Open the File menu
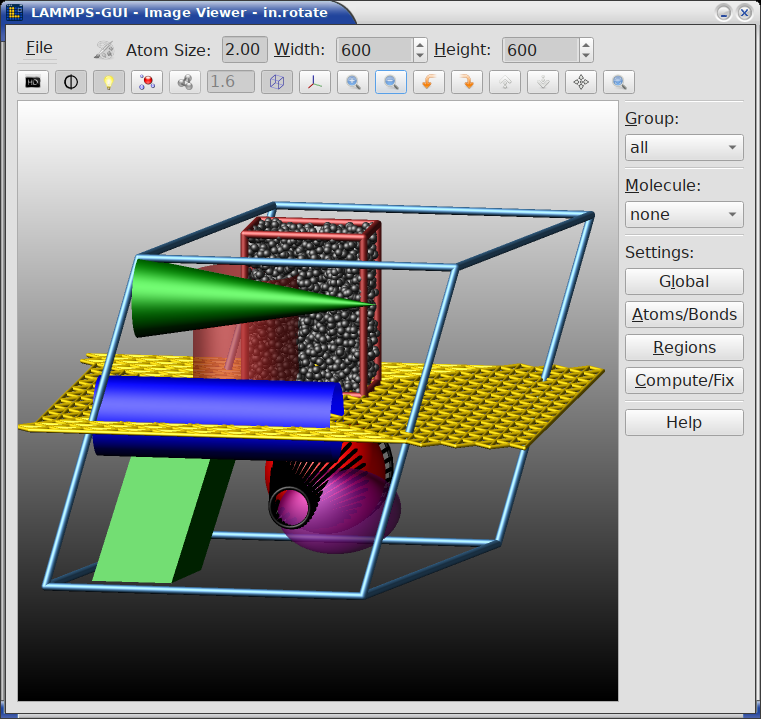 click(39, 48)
